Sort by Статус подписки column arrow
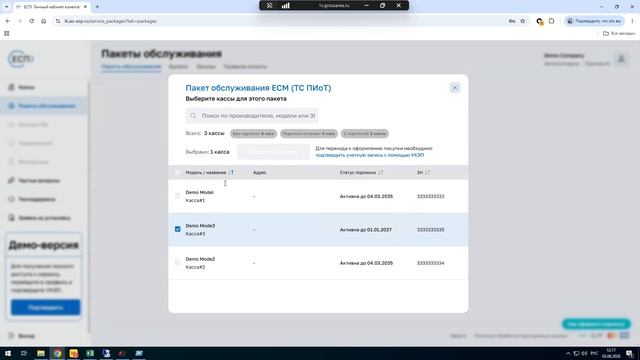The height and width of the screenshot is (360, 640). (x=381, y=172)
